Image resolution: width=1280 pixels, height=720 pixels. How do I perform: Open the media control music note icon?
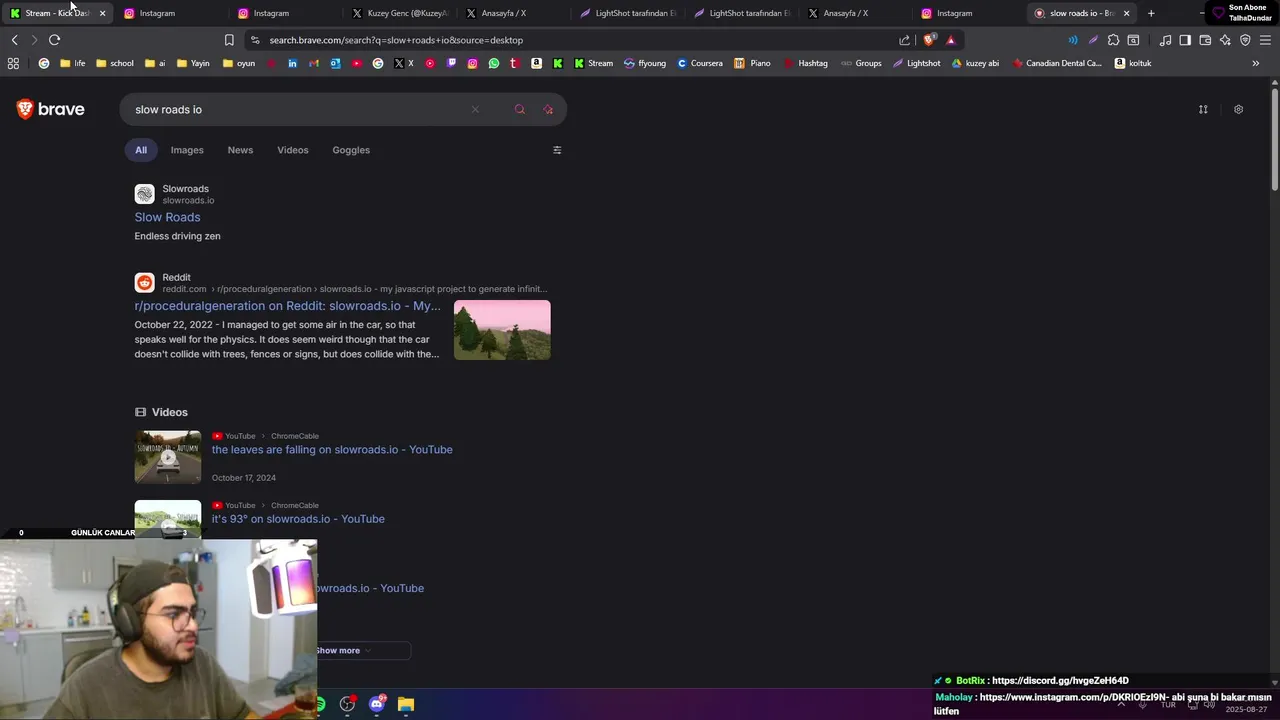pyautogui.click(x=1165, y=40)
